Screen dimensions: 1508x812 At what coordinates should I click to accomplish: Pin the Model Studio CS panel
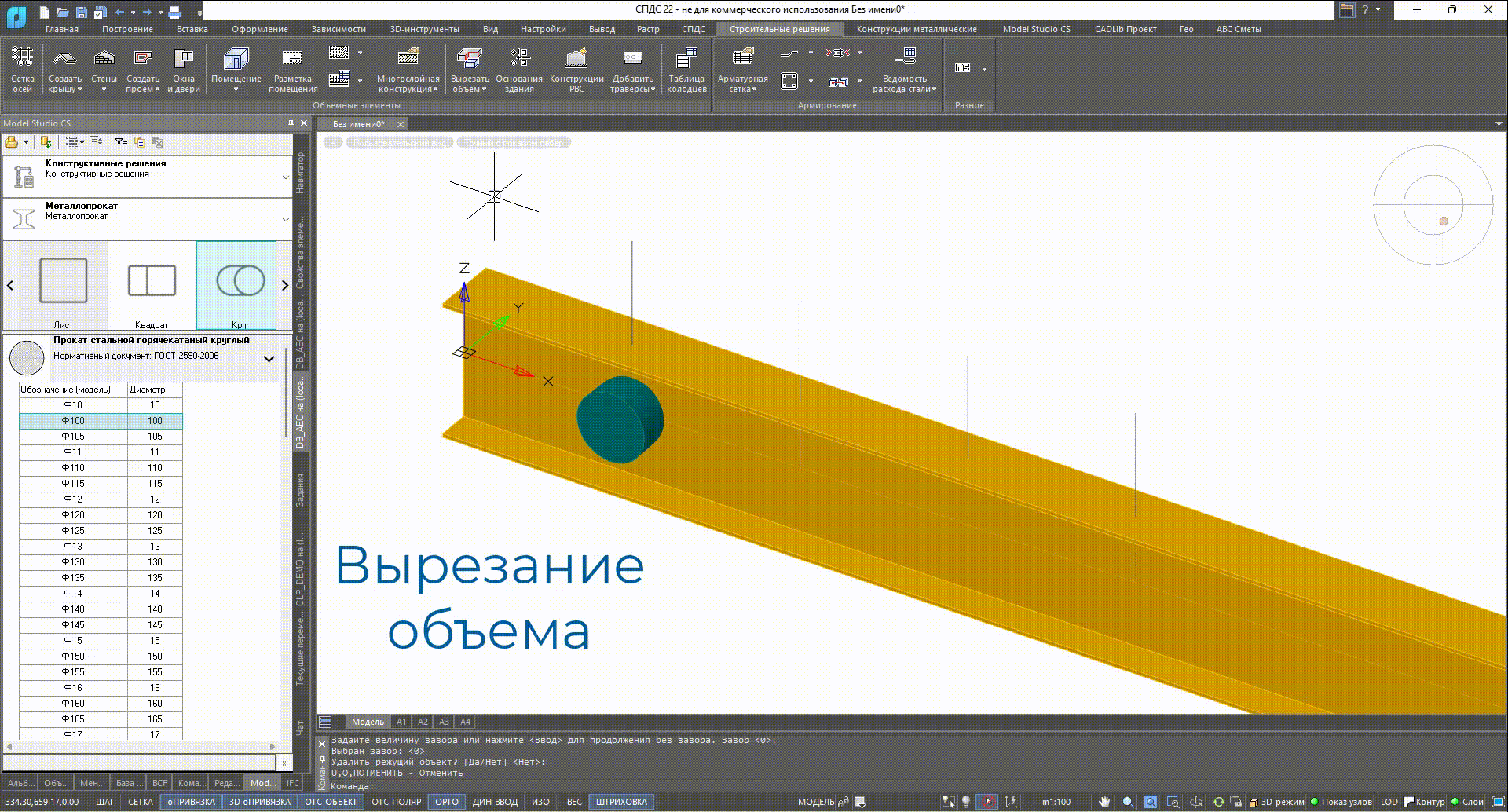tap(291, 123)
